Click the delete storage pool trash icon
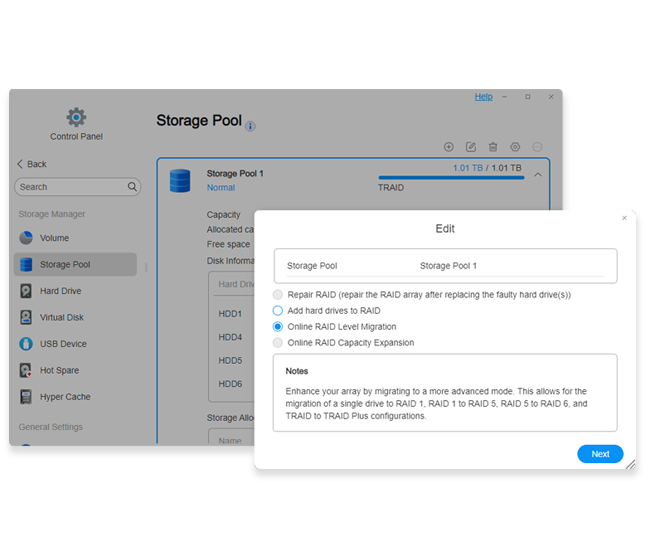The width and height of the screenshot is (648, 550). (x=493, y=147)
